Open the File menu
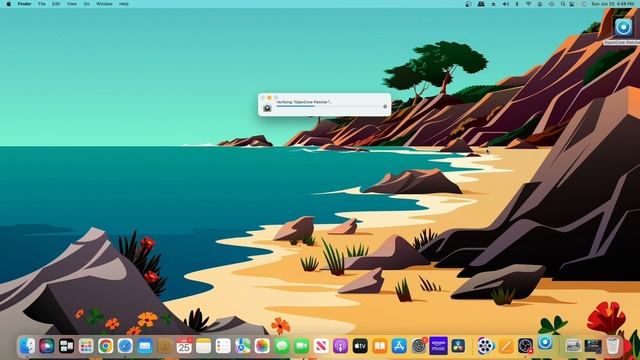640x360 pixels. click(x=42, y=4)
